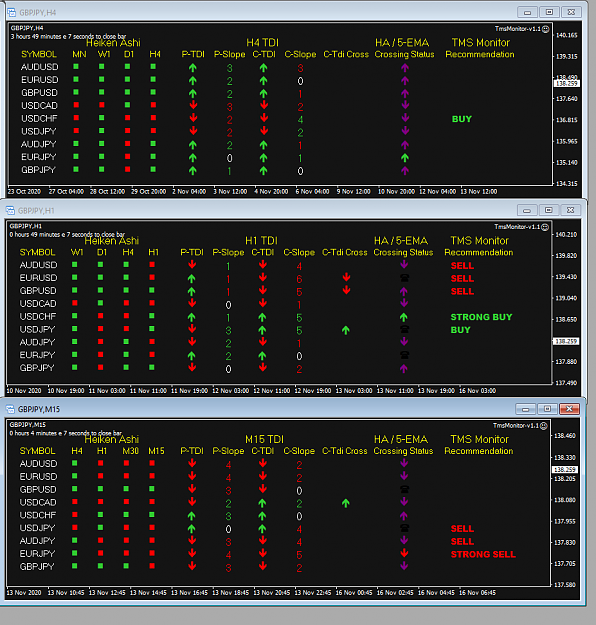
Task: Click phone icon in USDJPY row, M15 window
Action: pyautogui.click(x=404, y=528)
